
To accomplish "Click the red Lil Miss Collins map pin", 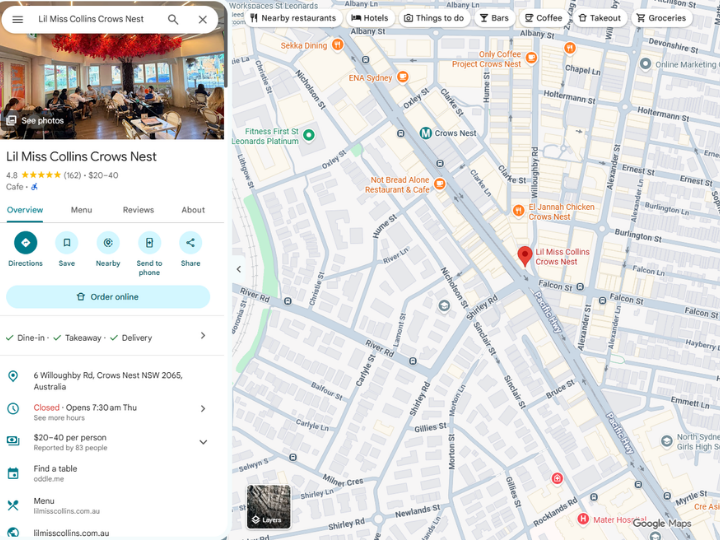I will (525, 255).
